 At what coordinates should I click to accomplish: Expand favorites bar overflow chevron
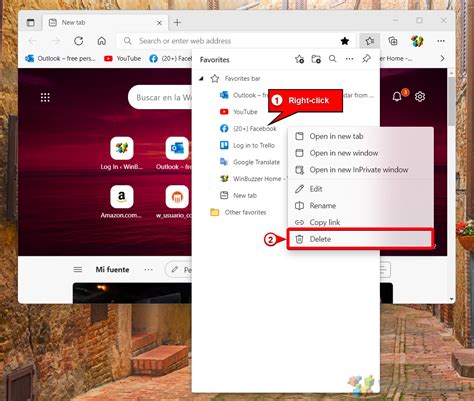click(442, 58)
